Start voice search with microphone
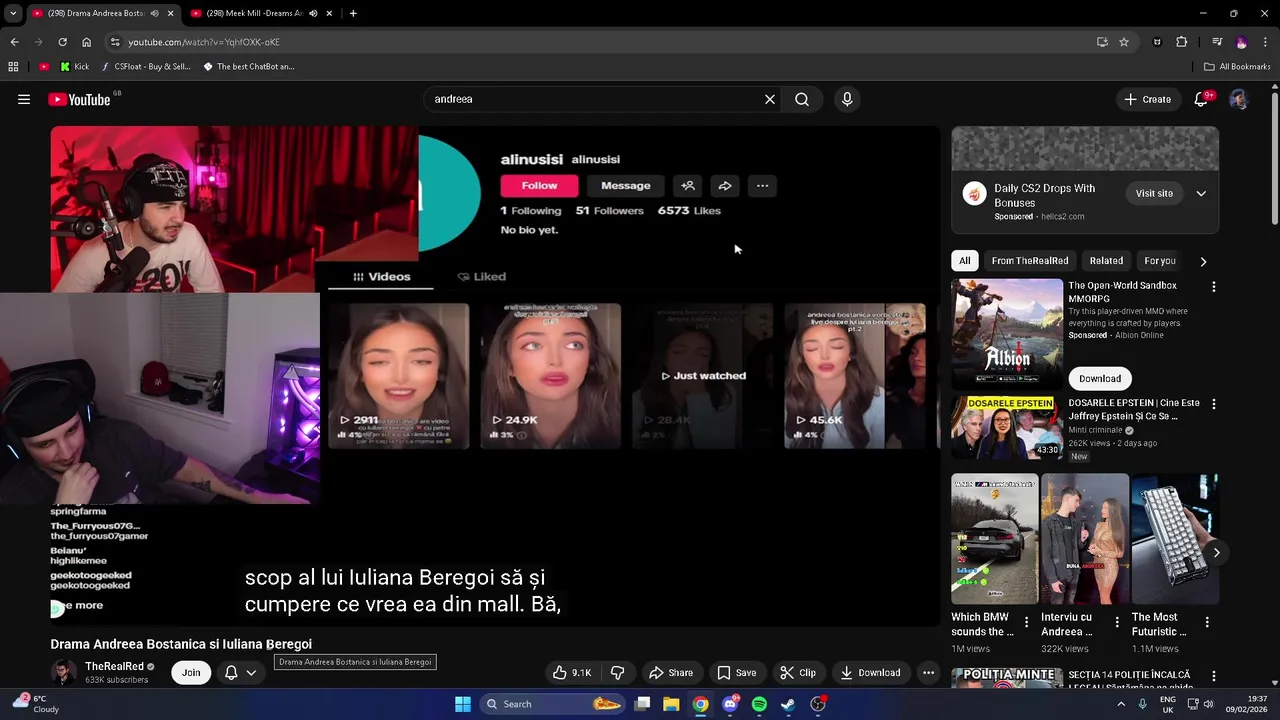This screenshot has height=720, width=1280. [847, 99]
